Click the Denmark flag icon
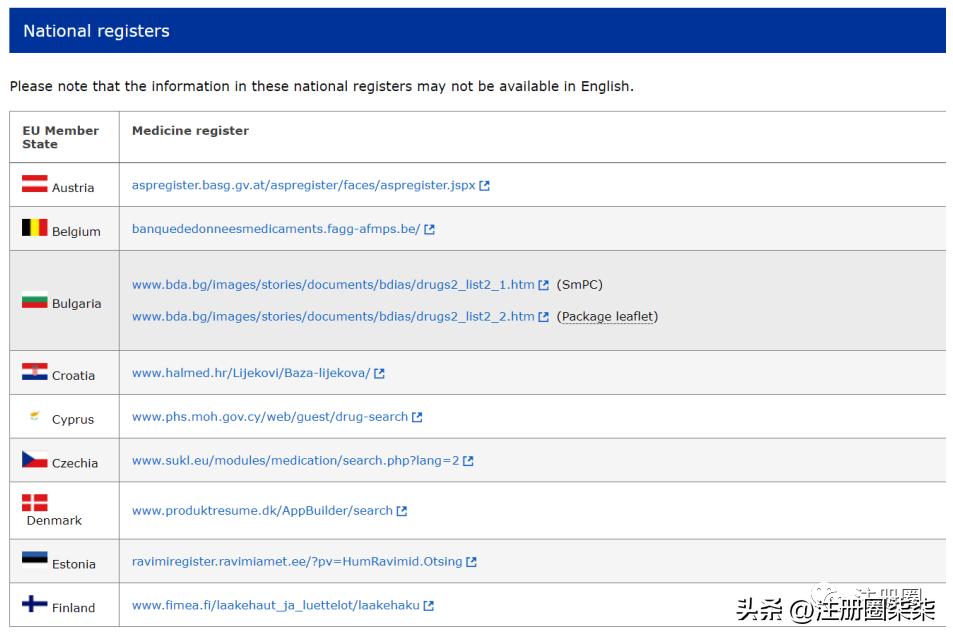 (32, 503)
